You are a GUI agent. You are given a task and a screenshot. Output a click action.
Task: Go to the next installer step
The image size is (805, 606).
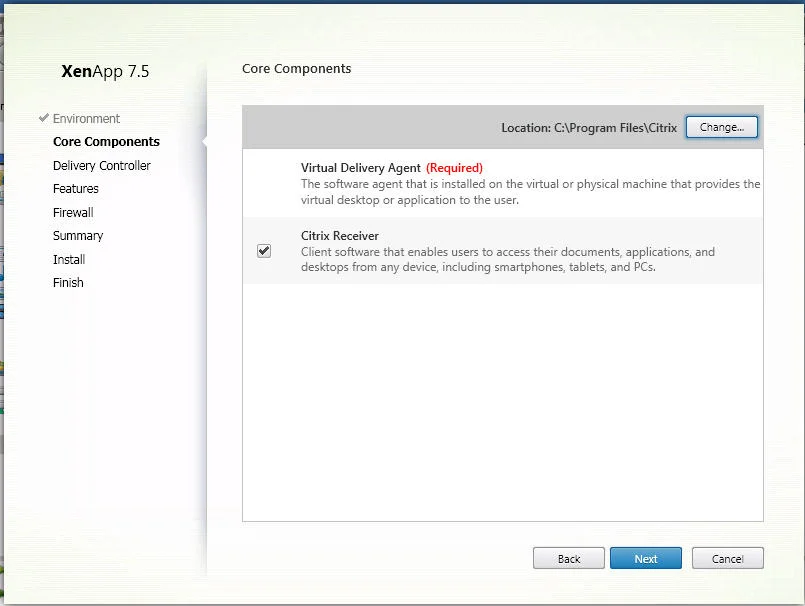(x=646, y=558)
